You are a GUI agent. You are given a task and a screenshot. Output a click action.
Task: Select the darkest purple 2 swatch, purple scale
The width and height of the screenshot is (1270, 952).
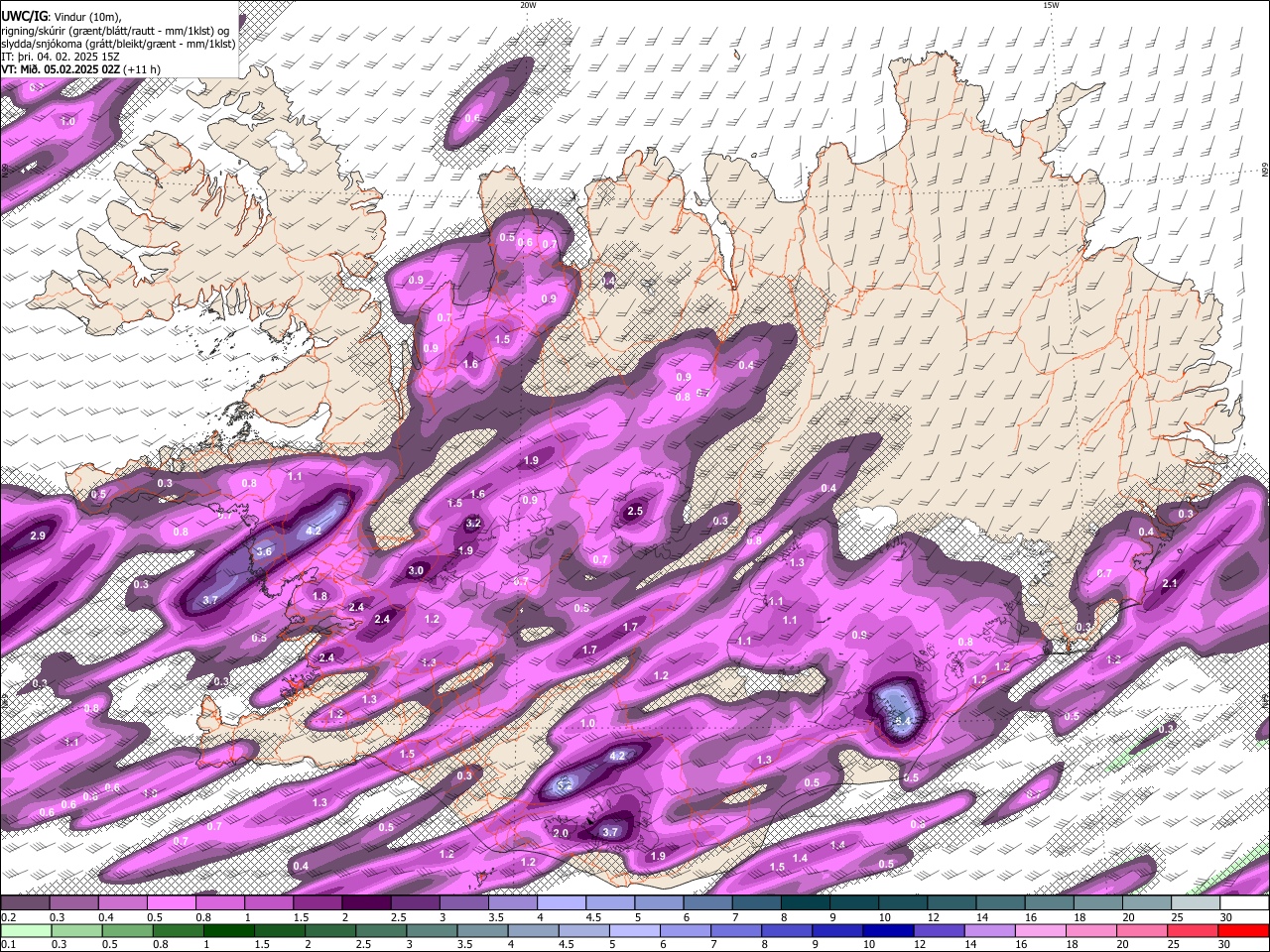[365, 903]
